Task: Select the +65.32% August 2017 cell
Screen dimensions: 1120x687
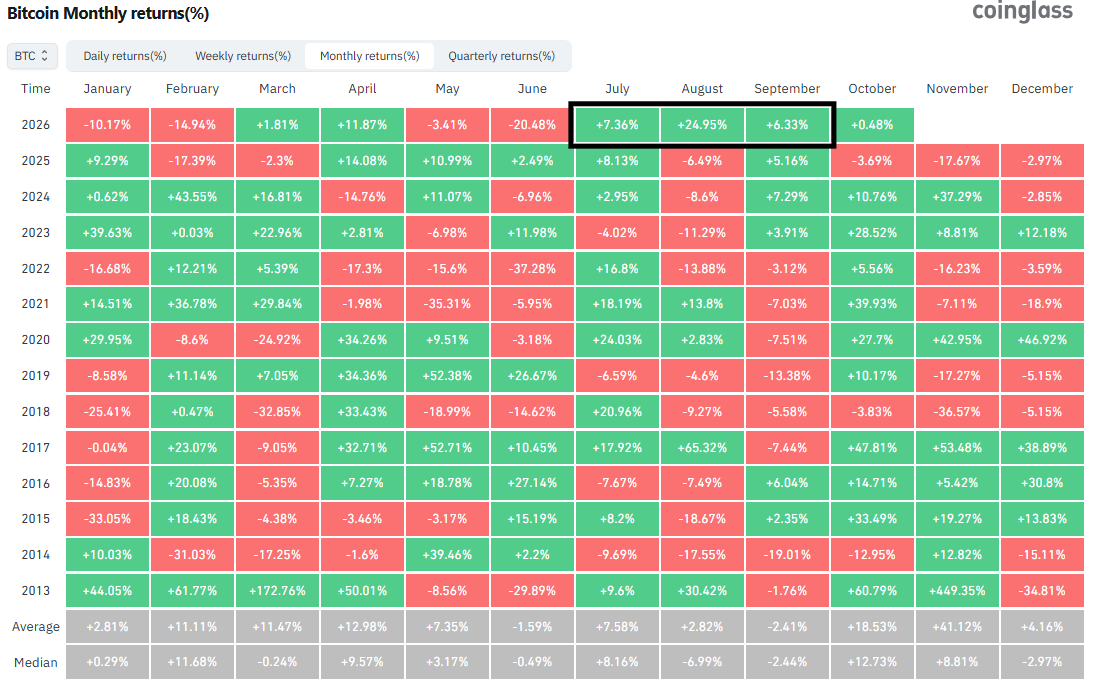Action: (x=702, y=448)
